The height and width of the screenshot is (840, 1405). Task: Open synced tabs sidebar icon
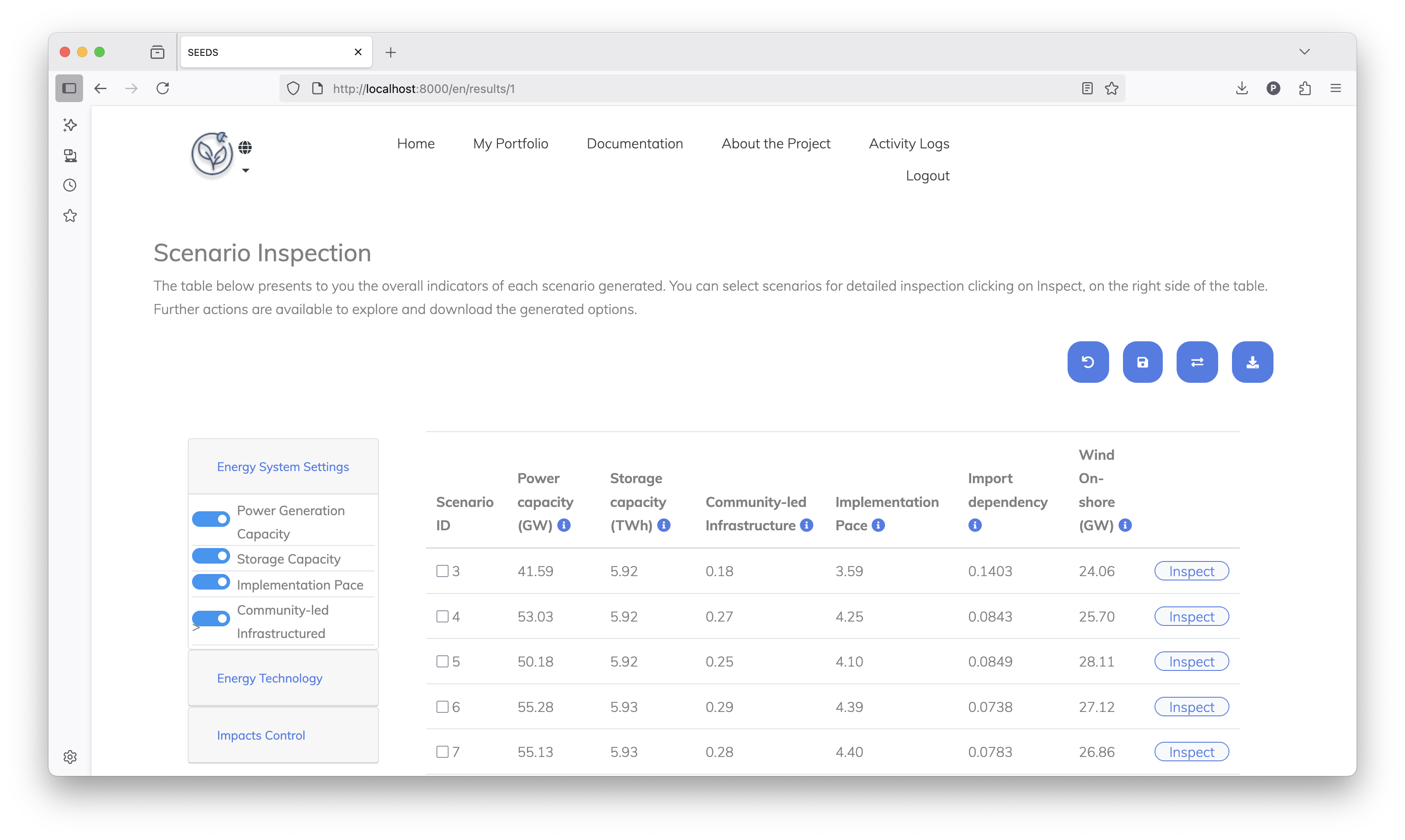(x=70, y=156)
